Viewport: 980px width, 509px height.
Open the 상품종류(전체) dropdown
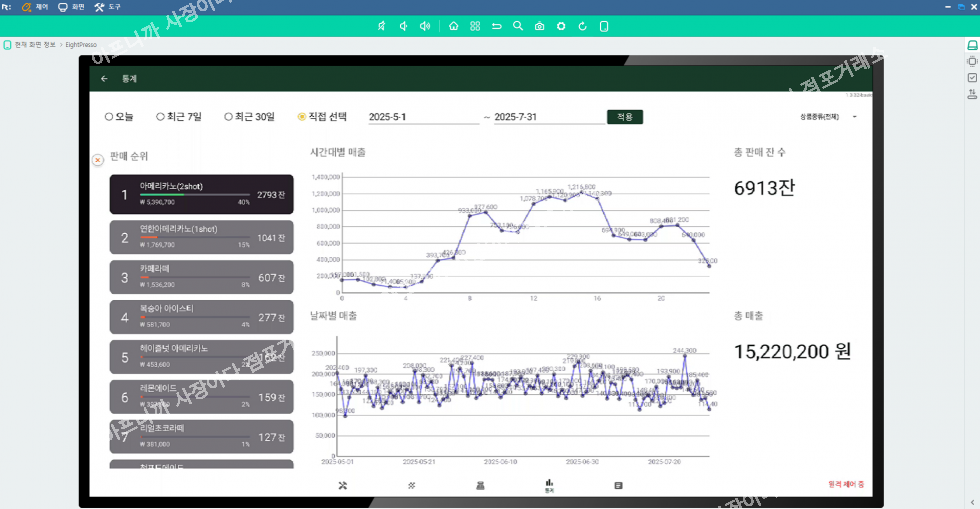(828, 117)
